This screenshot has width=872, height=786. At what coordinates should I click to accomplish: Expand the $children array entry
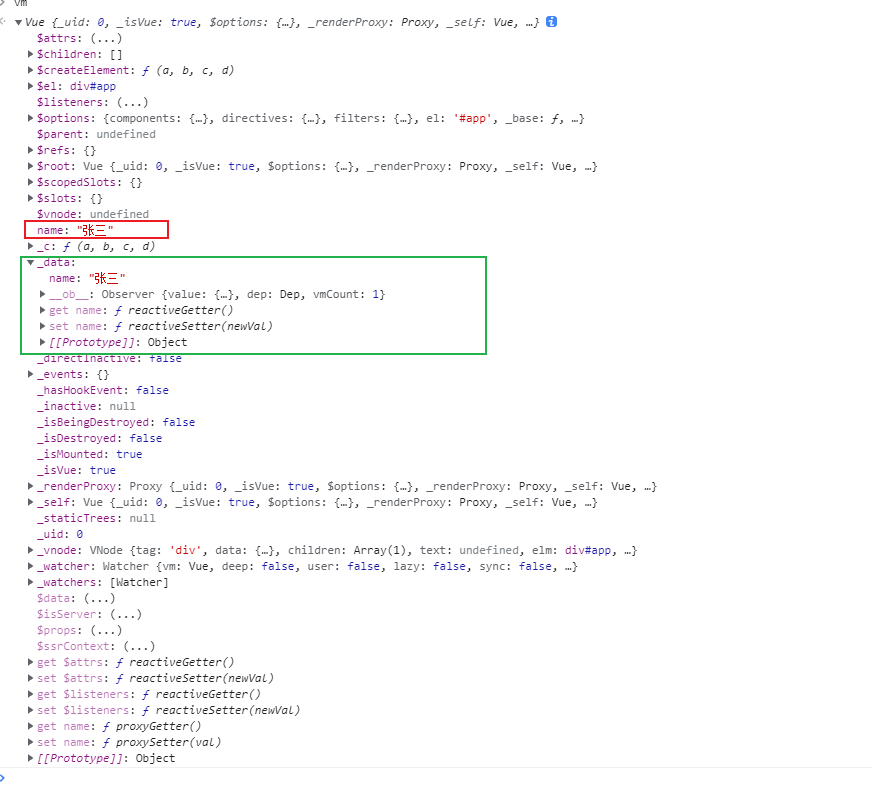[x=31, y=54]
